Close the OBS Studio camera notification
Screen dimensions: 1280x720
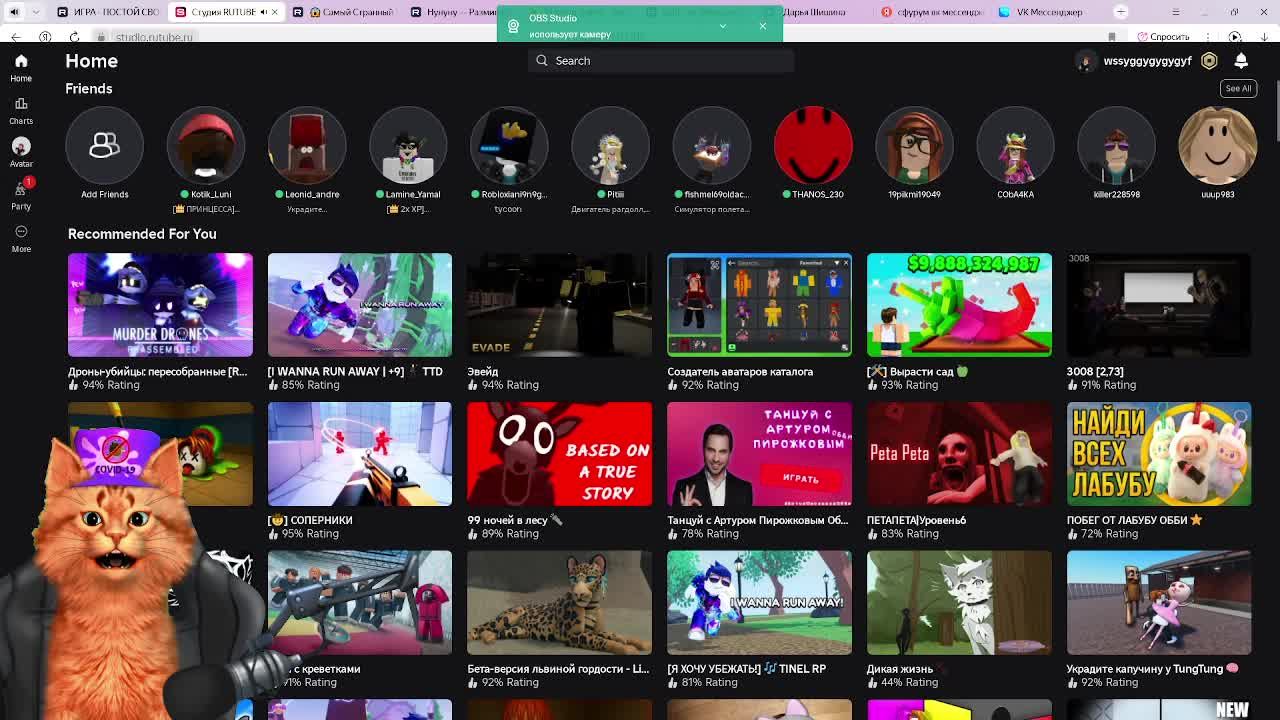click(x=762, y=26)
